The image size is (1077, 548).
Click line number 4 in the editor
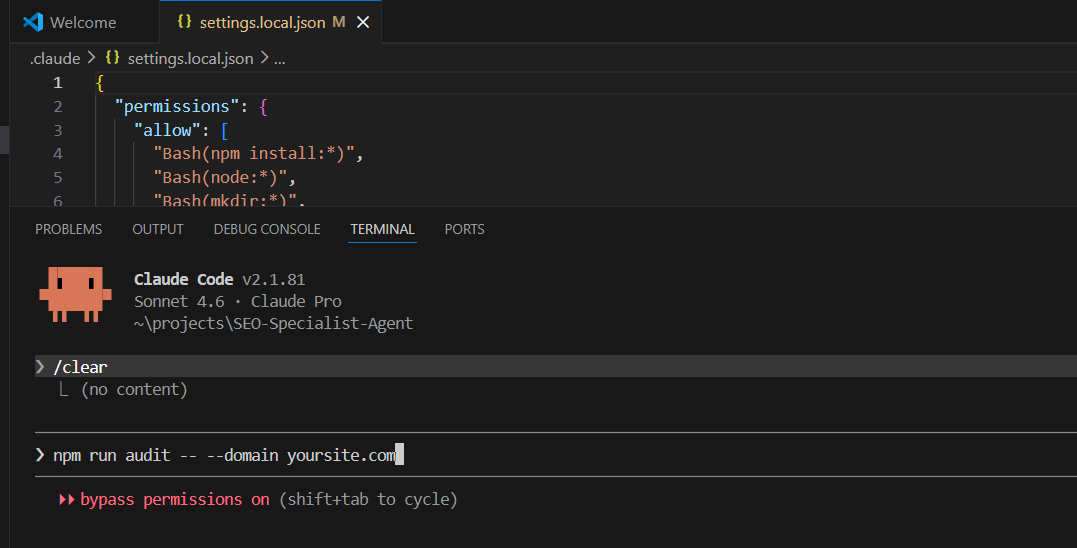(x=58, y=154)
